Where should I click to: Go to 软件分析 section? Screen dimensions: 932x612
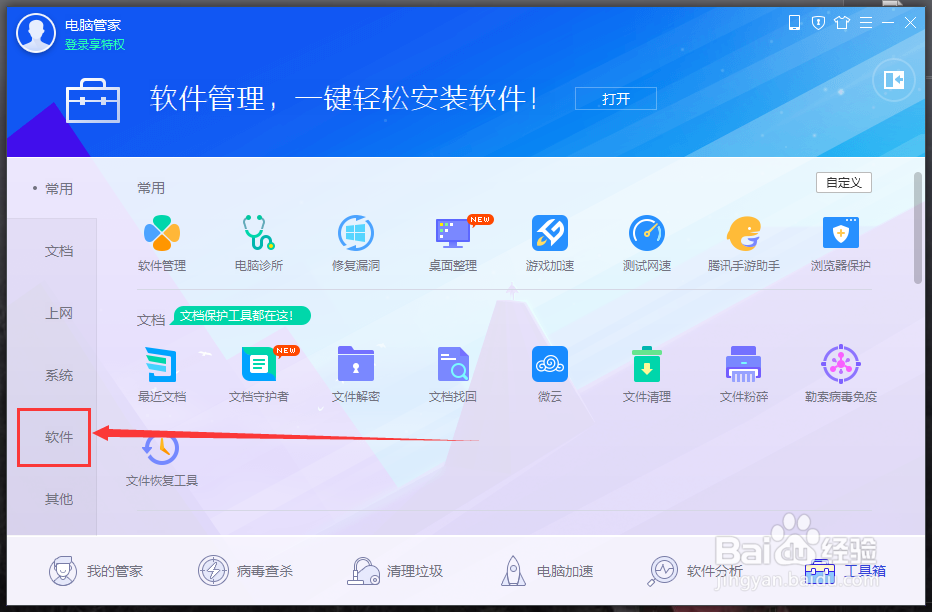[x=695, y=571]
